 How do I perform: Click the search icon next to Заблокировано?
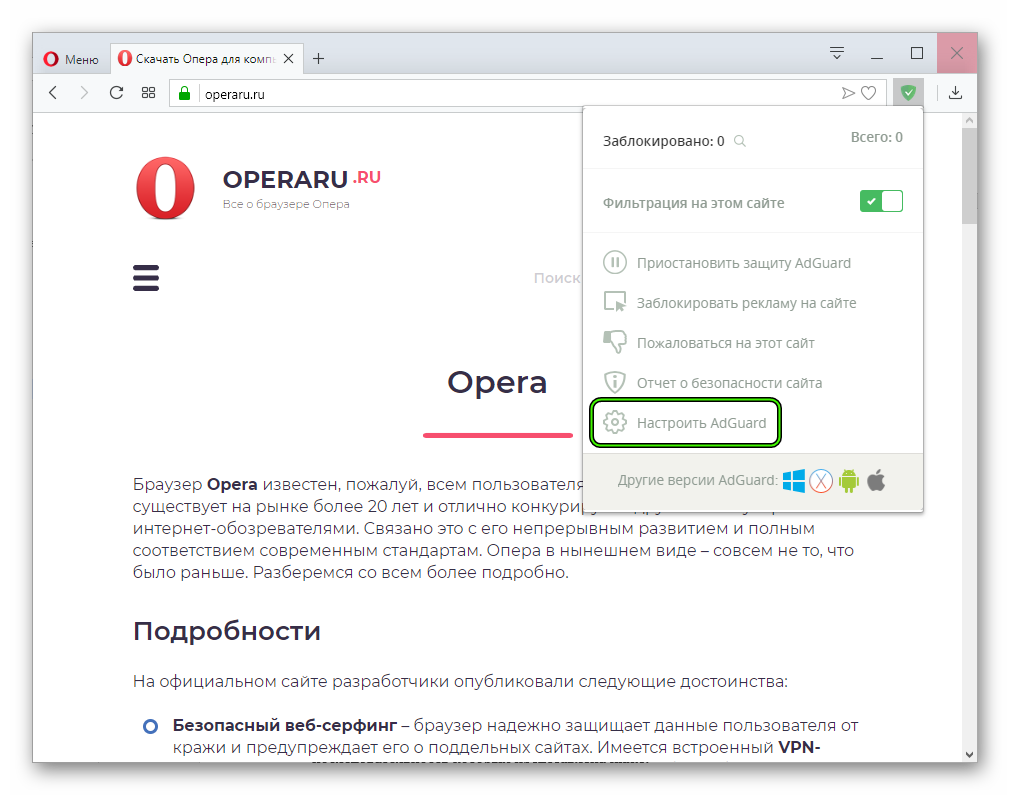coord(740,141)
